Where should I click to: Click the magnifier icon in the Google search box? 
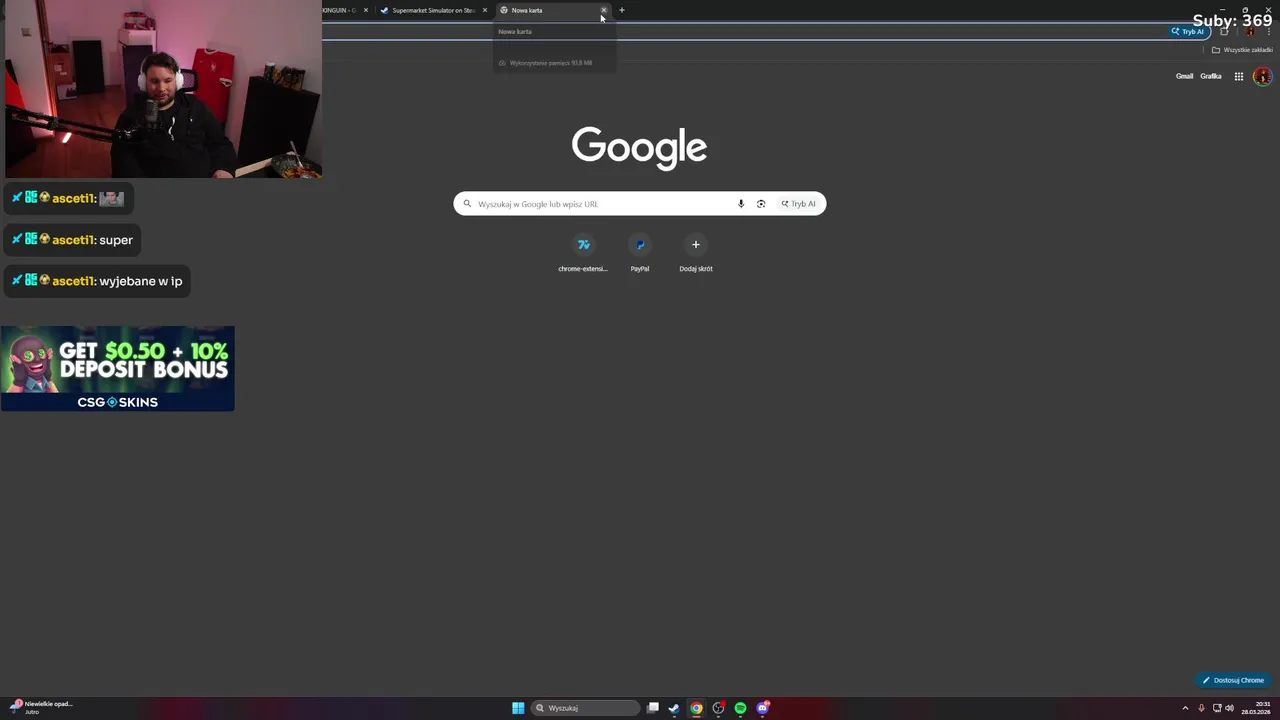[467, 204]
